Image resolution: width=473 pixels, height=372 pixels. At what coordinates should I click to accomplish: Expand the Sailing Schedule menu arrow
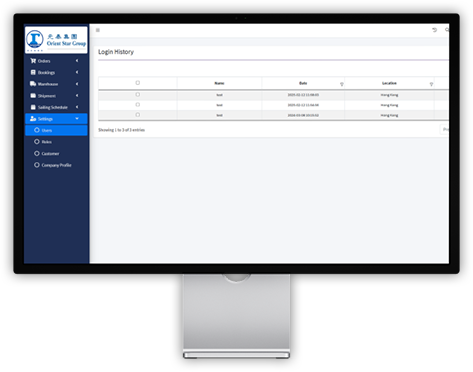[77, 107]
